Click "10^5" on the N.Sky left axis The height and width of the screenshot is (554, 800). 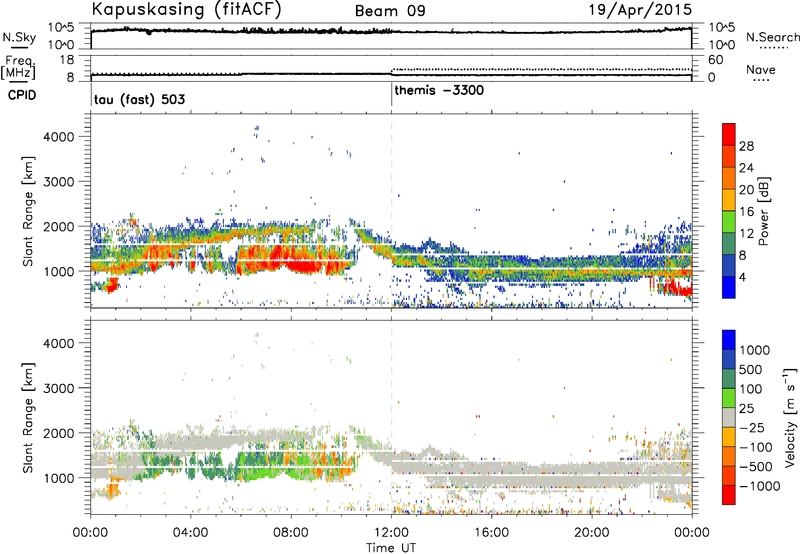tap(61, 28)
